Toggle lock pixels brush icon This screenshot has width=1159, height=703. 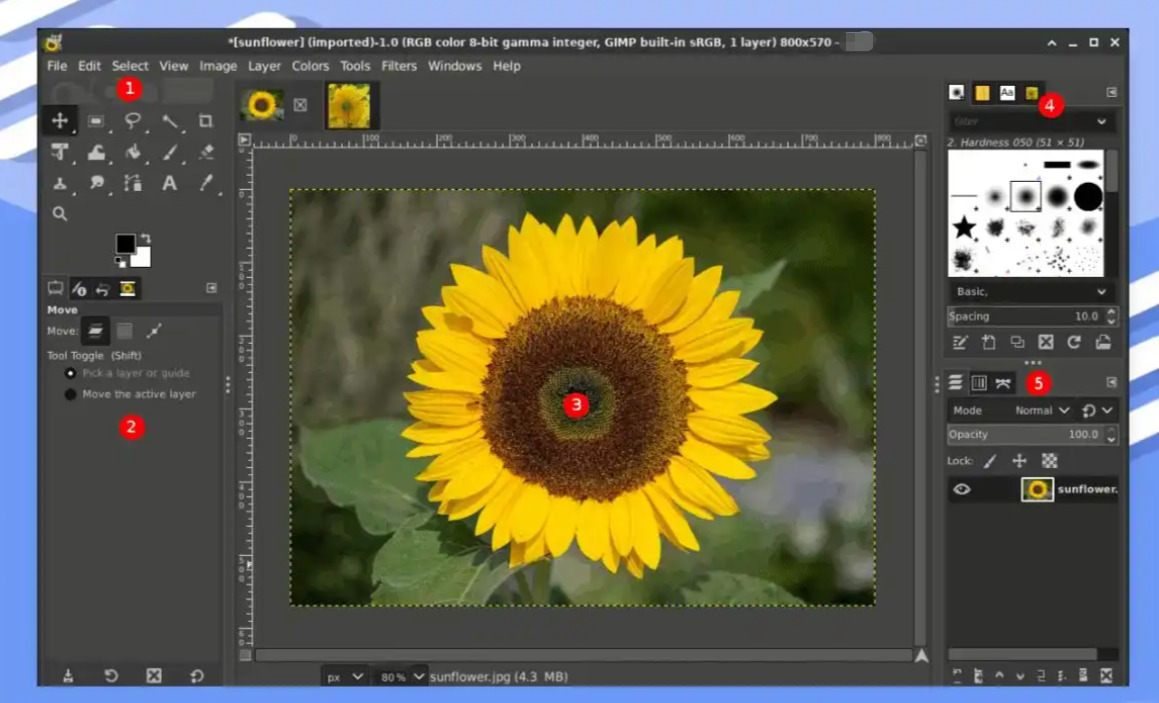point(990,461)
